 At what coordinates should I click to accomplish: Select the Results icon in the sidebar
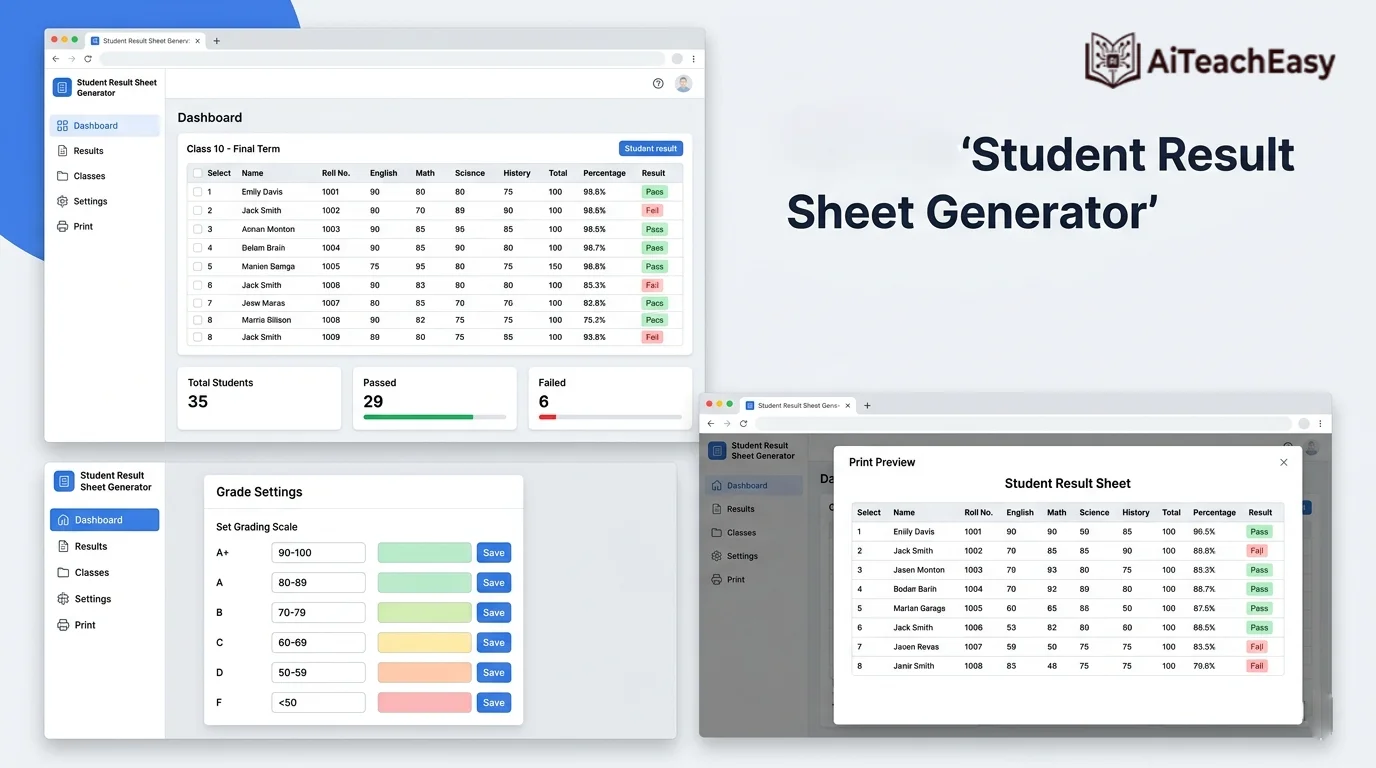coord(62,150)
